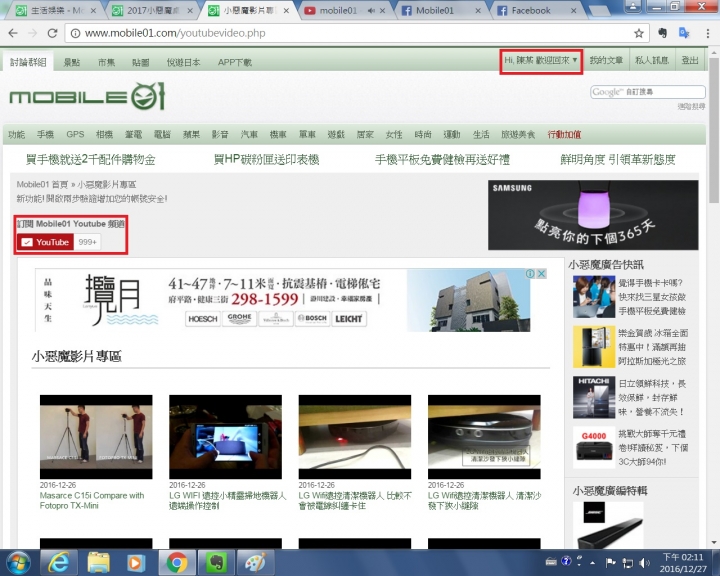Open the 買HP碳粉匣送印表機 promo link
720x576 pixels.
(266, 159)
